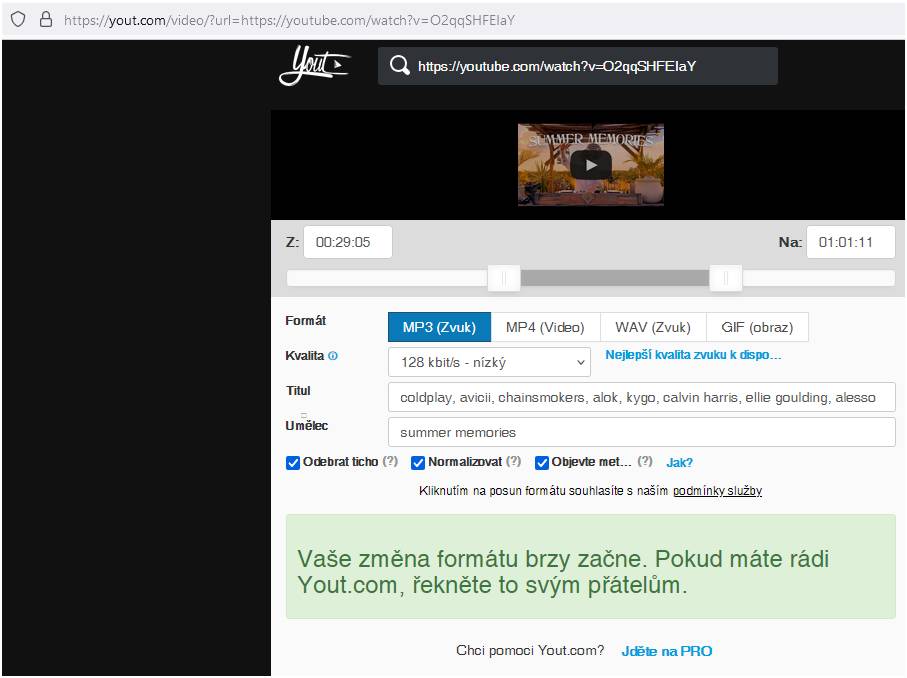Click the Umělec text field
Image resolution: width=907 pixels, height=678 pixels.
coord(641,432)
